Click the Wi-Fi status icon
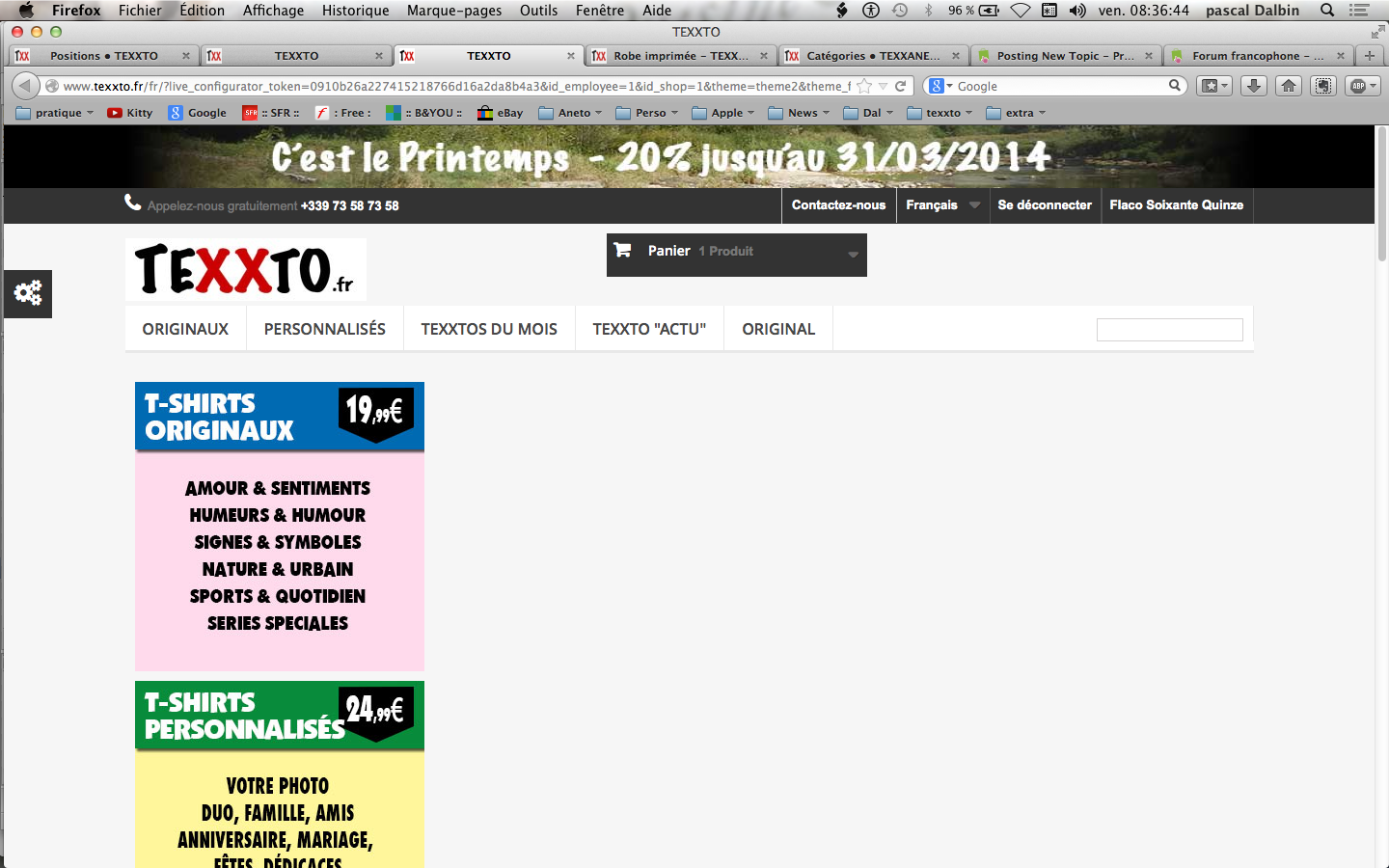This screenshot has width=1389, height=868. 1020,11
